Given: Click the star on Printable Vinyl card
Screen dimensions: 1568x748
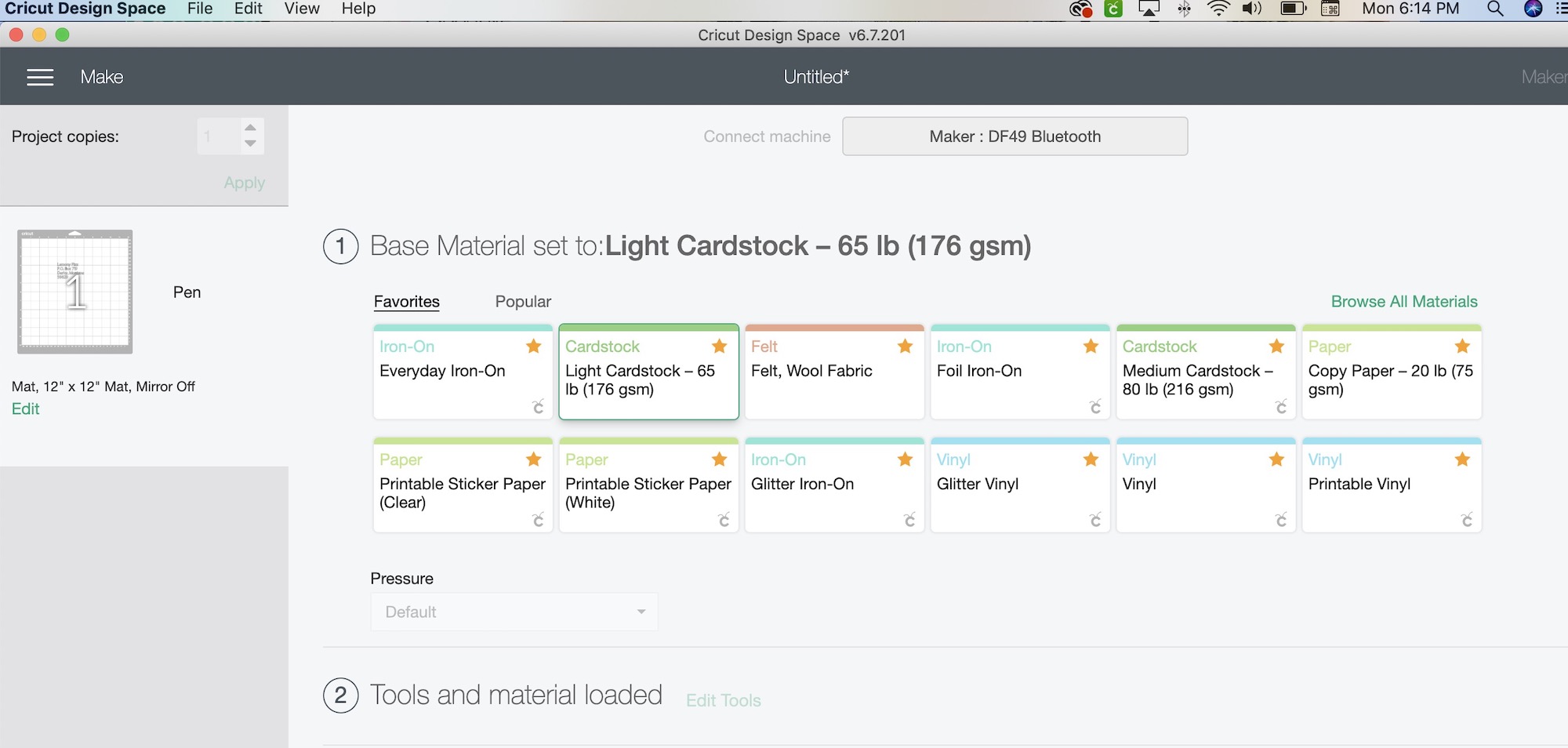Looking at the screenshot, I should [1462, 459].
